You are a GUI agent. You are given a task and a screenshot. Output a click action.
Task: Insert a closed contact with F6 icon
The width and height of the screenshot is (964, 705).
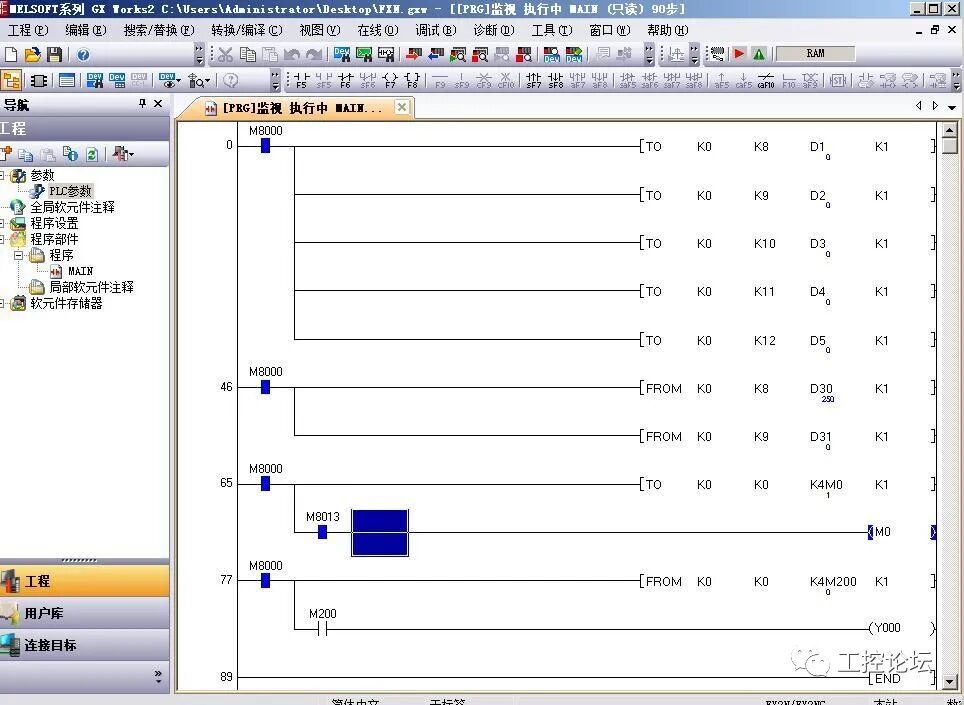pos(346,81)
